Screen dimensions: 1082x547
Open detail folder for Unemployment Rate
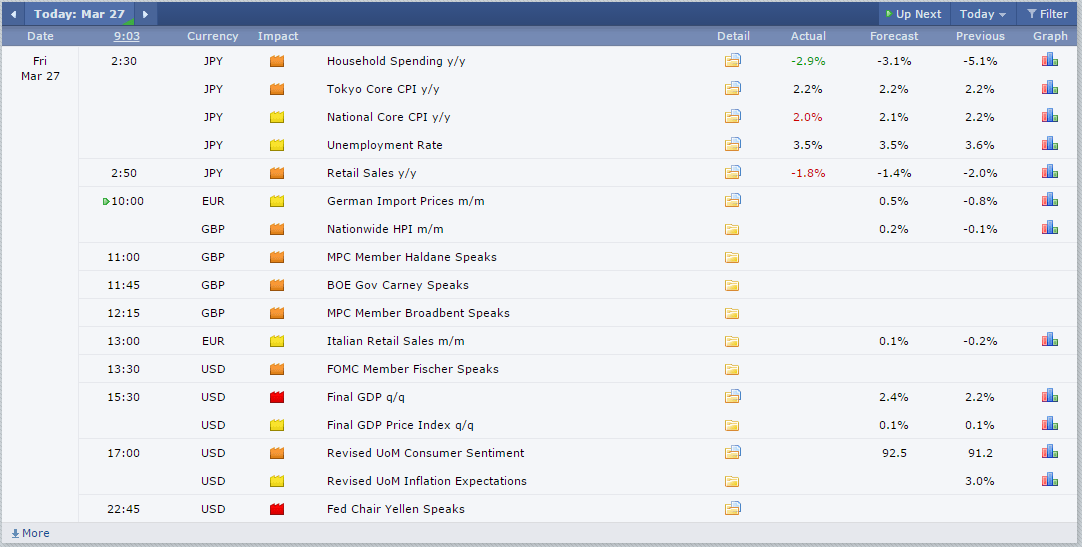(732, 145)
